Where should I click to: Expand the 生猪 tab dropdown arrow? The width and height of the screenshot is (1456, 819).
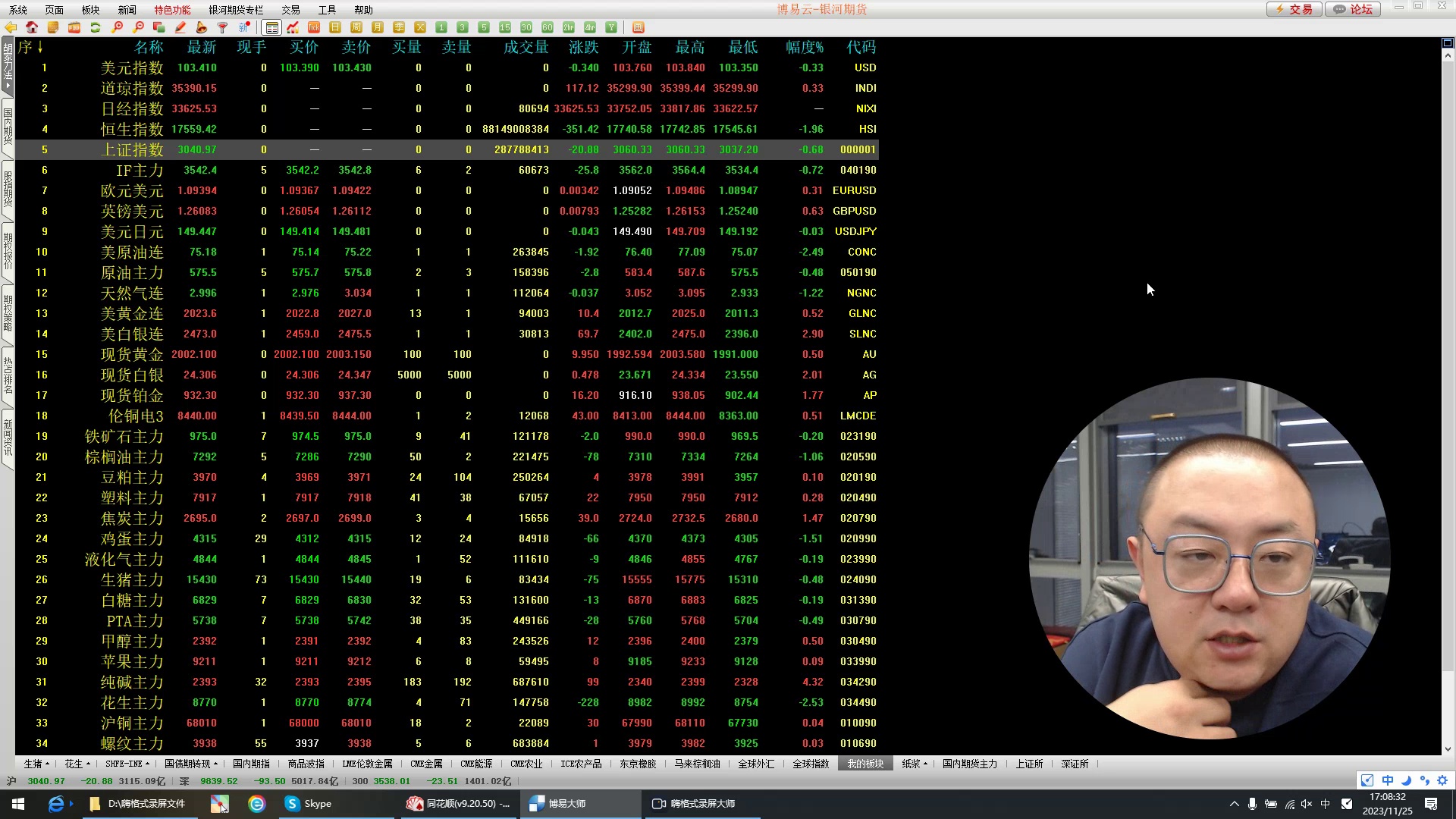(47, 764)
